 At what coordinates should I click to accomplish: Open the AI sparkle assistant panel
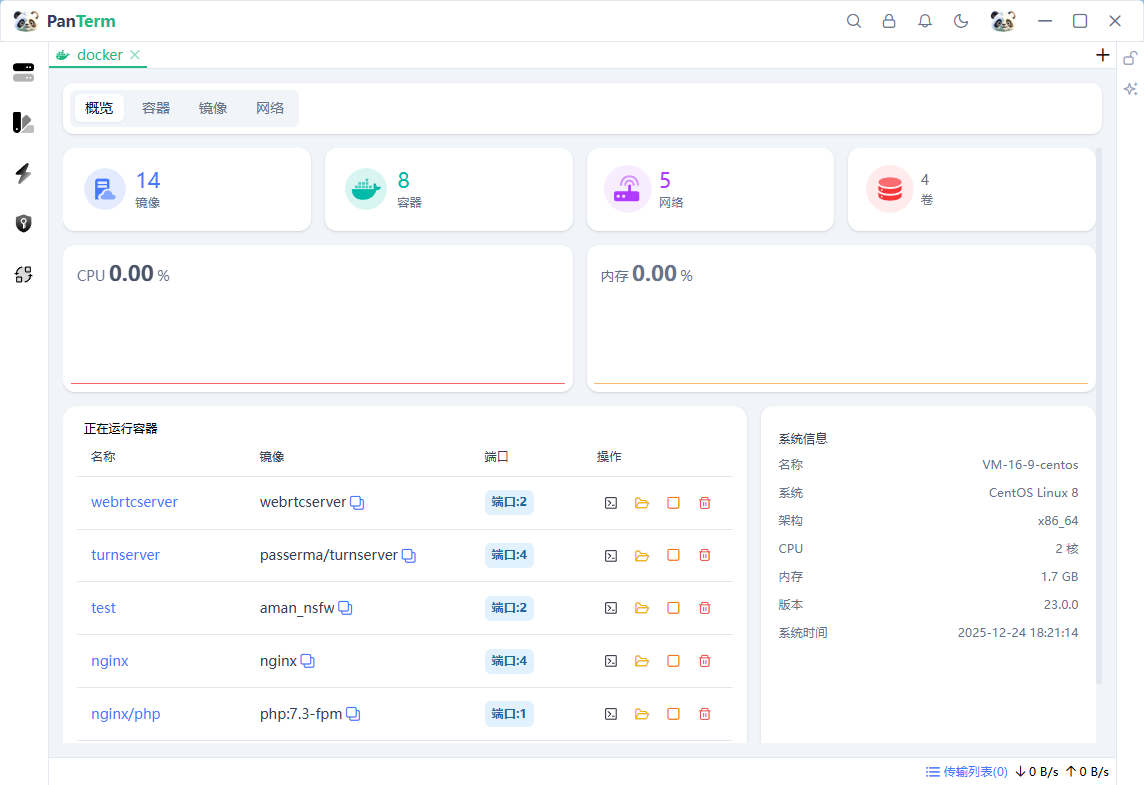pyautogui.click(x=1130, y=89)
